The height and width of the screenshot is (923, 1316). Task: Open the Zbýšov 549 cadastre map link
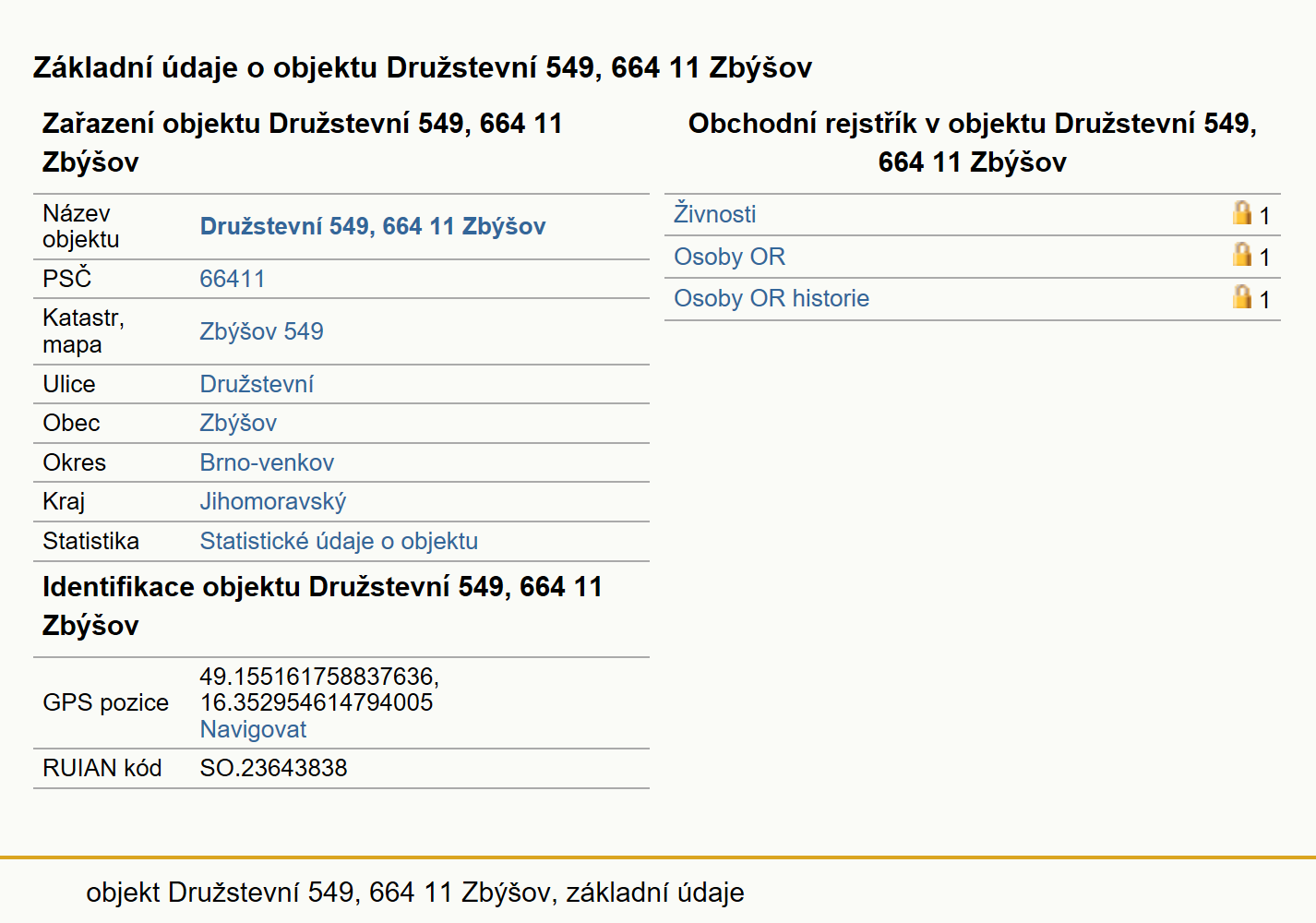[x=262, y=331]
